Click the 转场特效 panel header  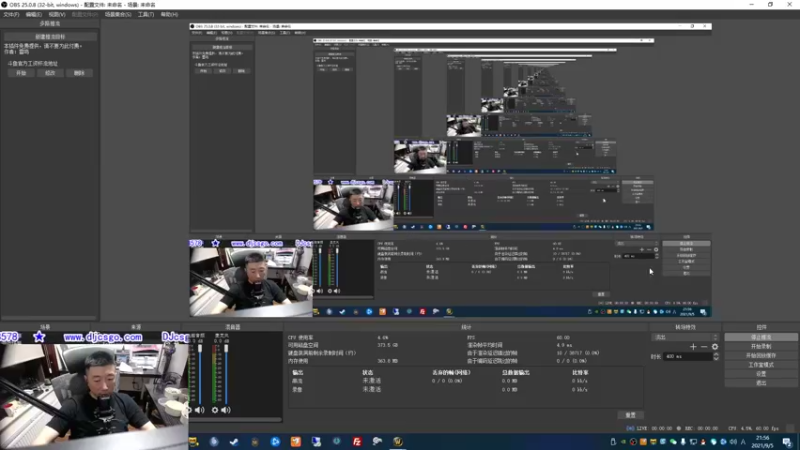[685, 327]
